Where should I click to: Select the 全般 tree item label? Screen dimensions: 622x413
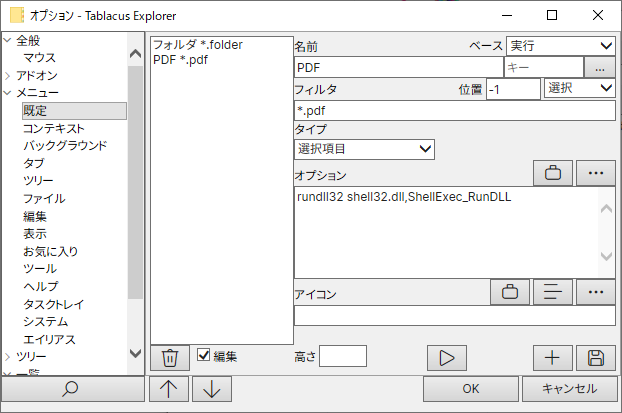(x=28, y=40)
